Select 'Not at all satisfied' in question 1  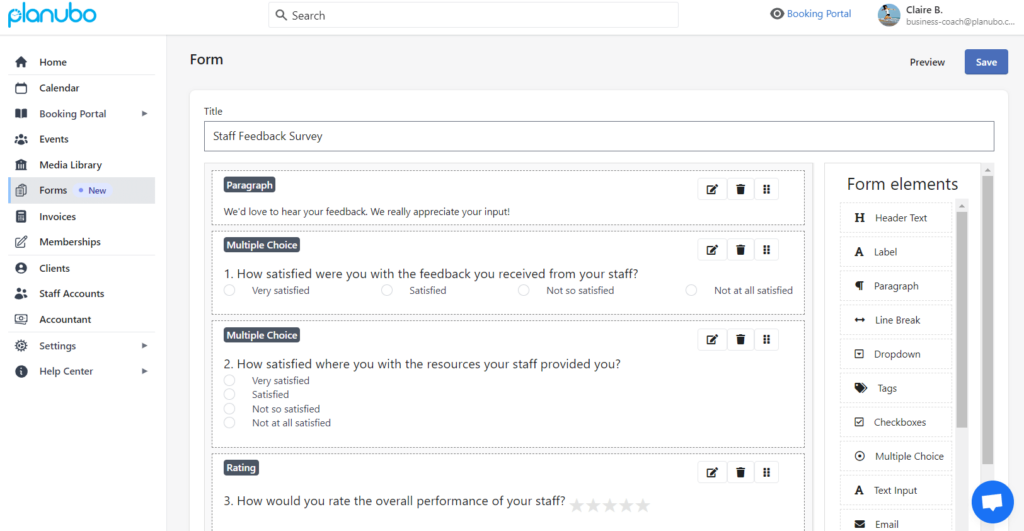[691, 291]
